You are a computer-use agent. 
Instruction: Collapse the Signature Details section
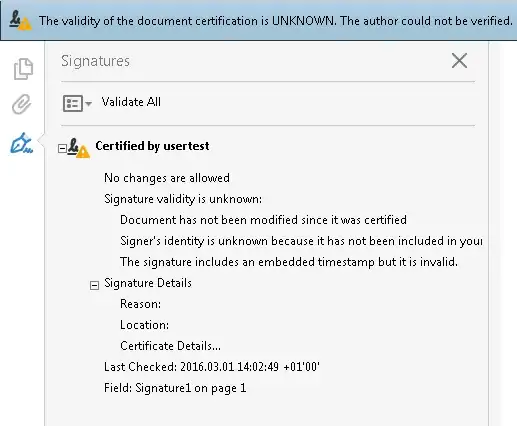pyautogui.click(x=94, y=285)
